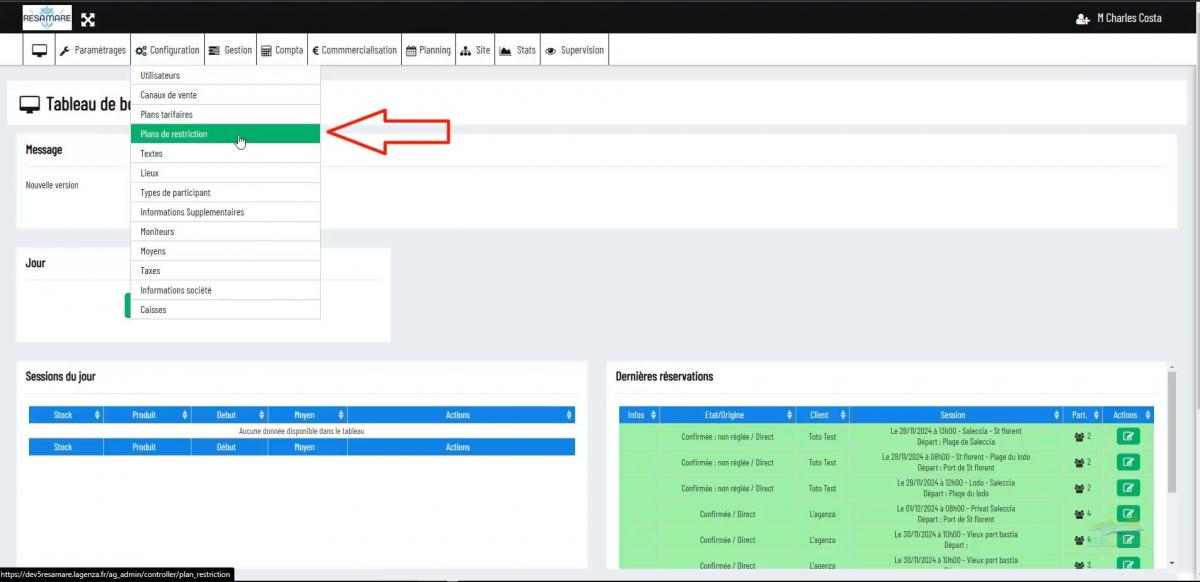Open the Supervision menu
The width and height of the screenshot is (1200, 582).
[x=574, y=50]
